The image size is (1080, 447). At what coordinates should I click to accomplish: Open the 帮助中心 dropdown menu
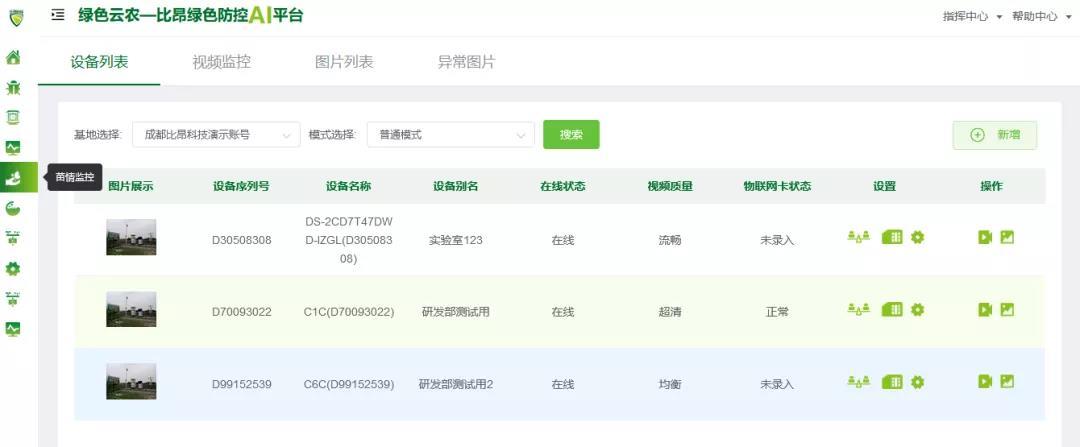click(1041, 17)
